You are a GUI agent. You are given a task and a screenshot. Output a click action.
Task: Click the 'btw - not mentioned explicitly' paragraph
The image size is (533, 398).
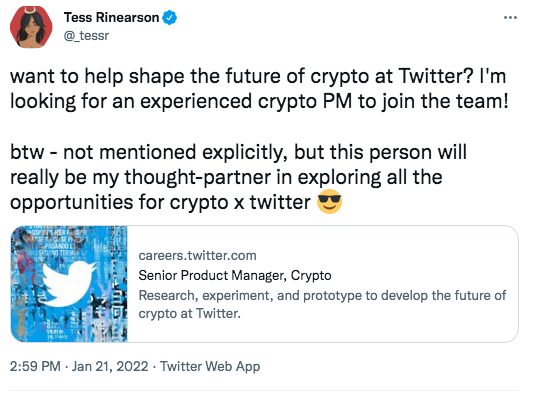[238, 177]
